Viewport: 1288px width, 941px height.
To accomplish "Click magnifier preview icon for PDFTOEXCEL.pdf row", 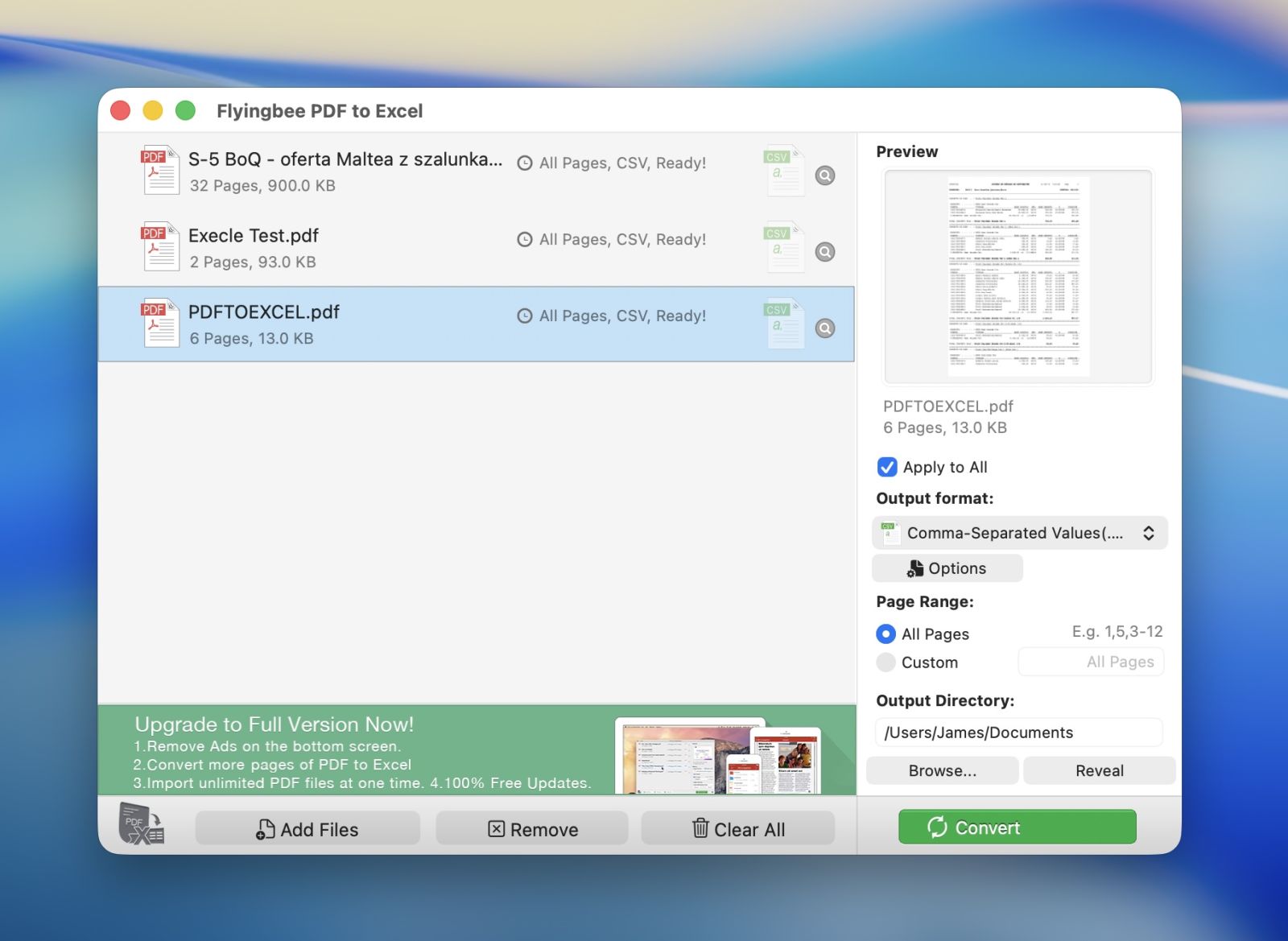I will point(825,328).
